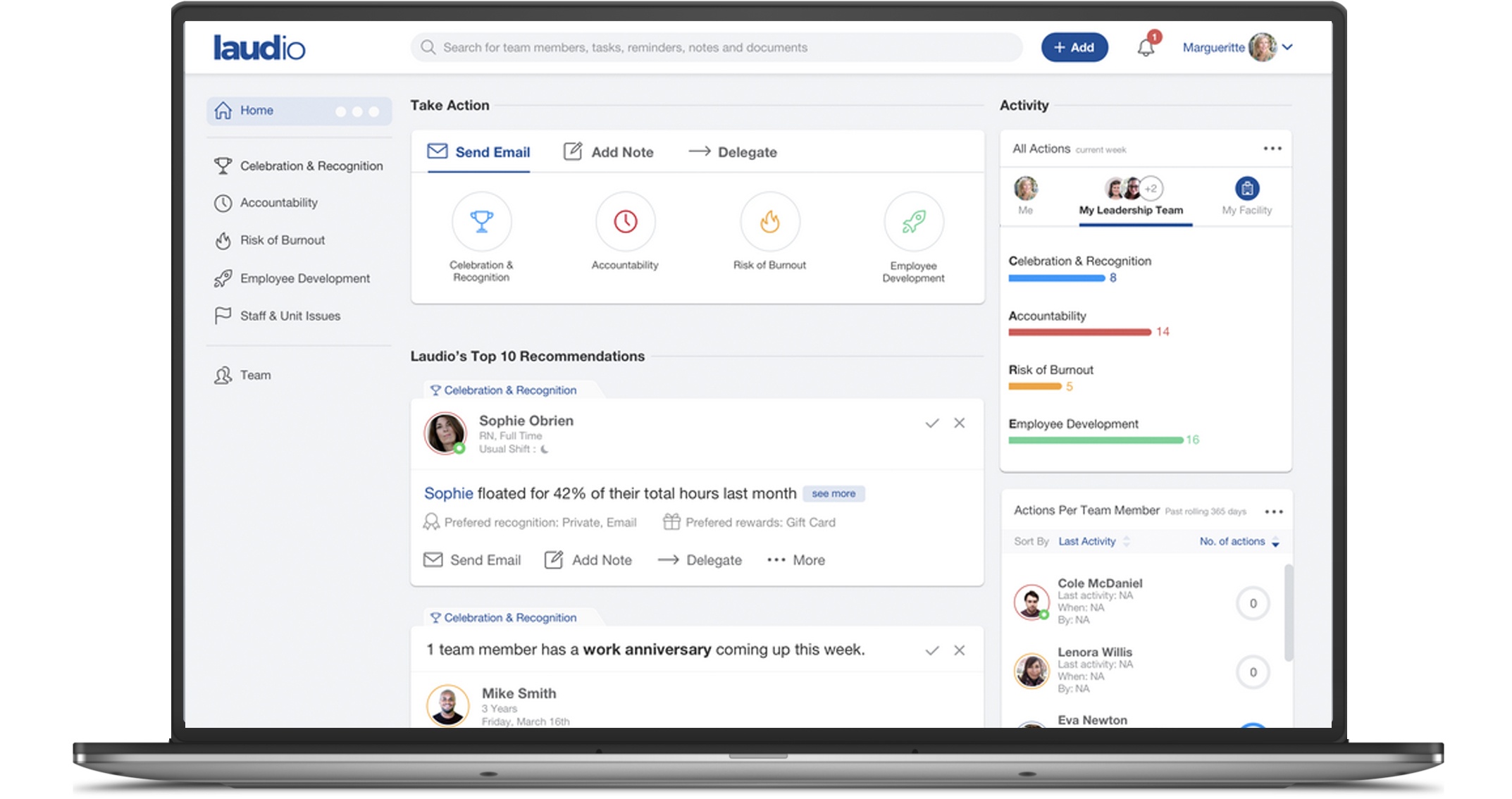Click Lenora Willis's action count circle
Screen dimensions: 1512x799
(1253, 672)
